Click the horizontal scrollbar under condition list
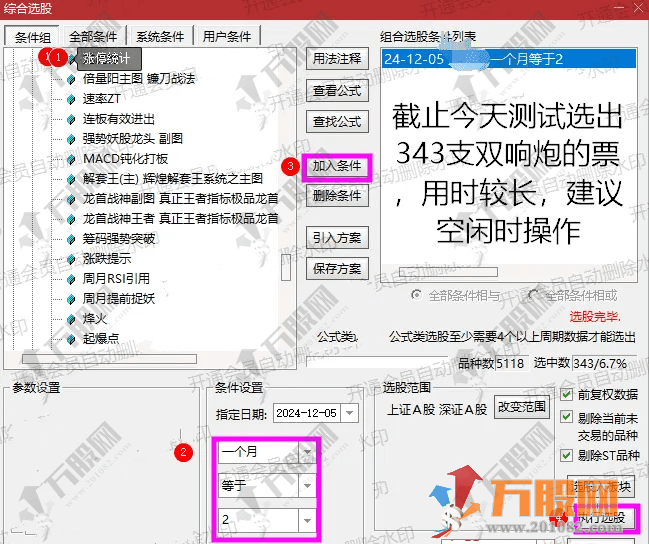 (448, 272)
